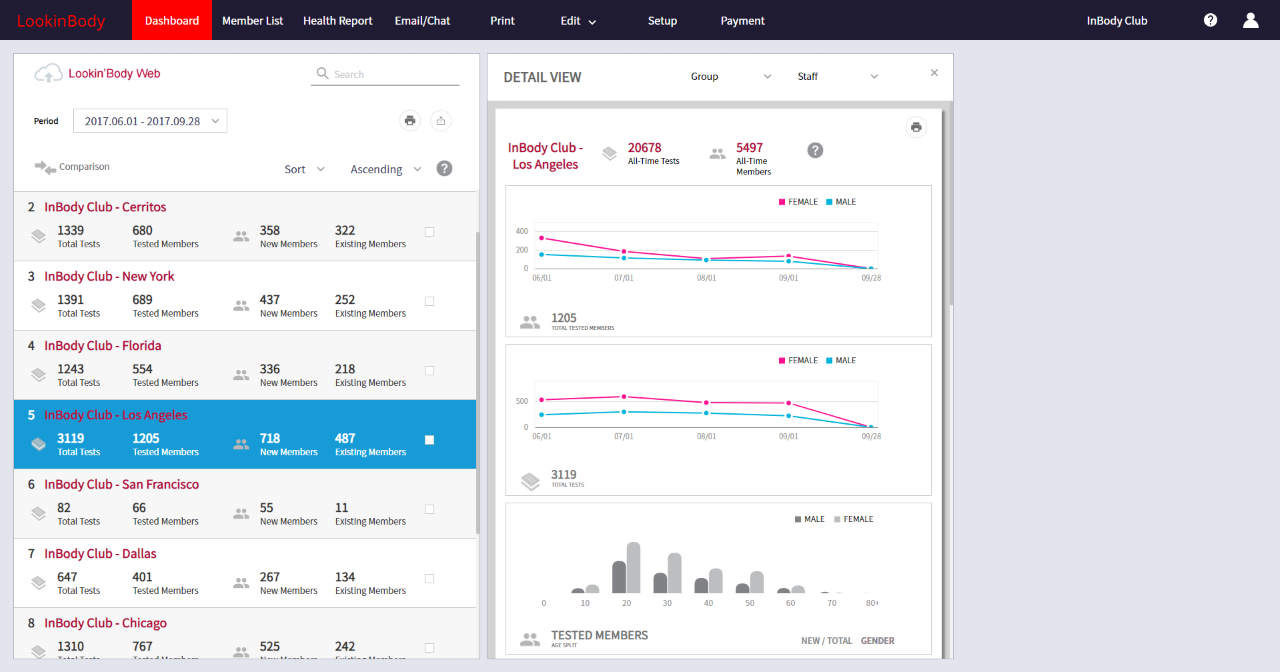Viewport: 1280px width, 672px height.
Task: Open InBody Club - Cerritos
Action: point(105,207)
